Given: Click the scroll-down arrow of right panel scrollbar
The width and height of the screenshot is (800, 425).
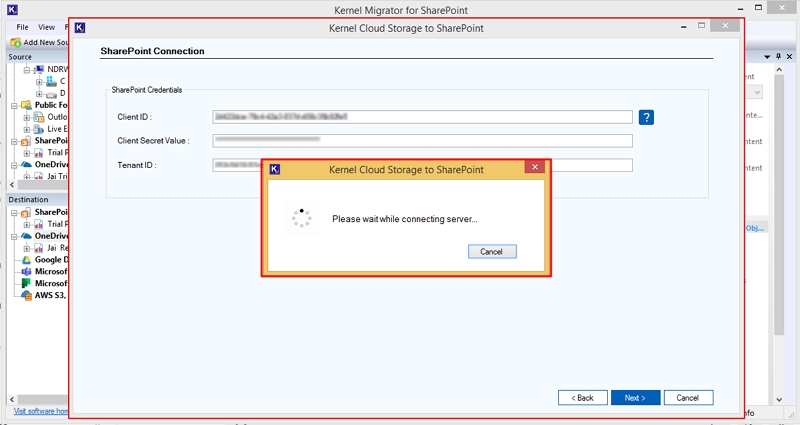Looking at the screenshot, I should click(779, 399).
